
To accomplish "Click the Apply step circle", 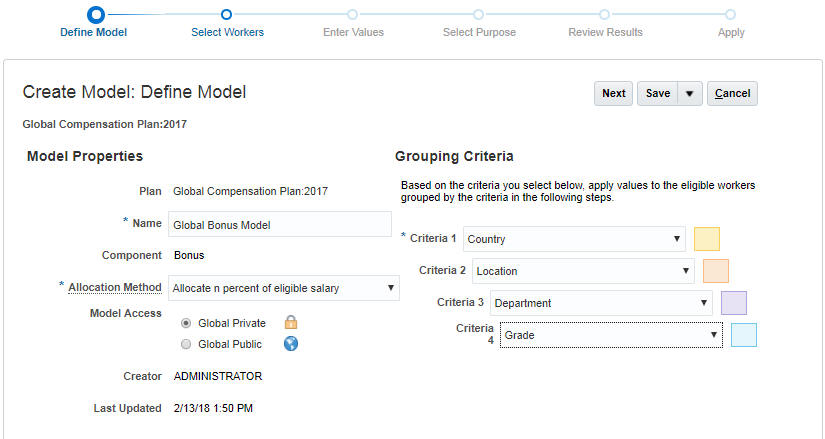I will (x=731, y=14).
